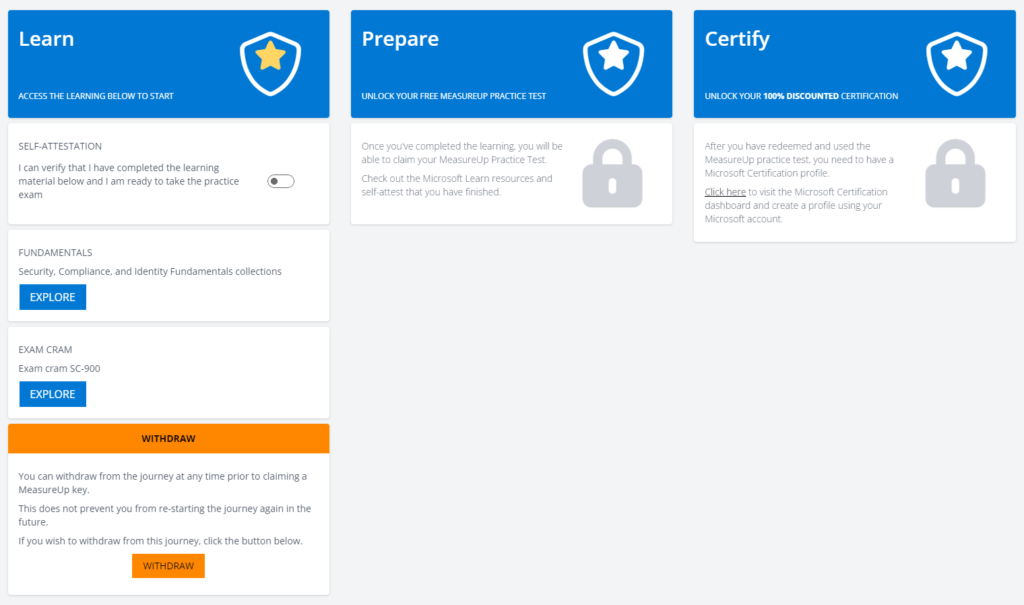The width and height of the screenshot is (1024, 605).
Task: Click the star shield icon in Certify header
Action: (x=956, y=61)
